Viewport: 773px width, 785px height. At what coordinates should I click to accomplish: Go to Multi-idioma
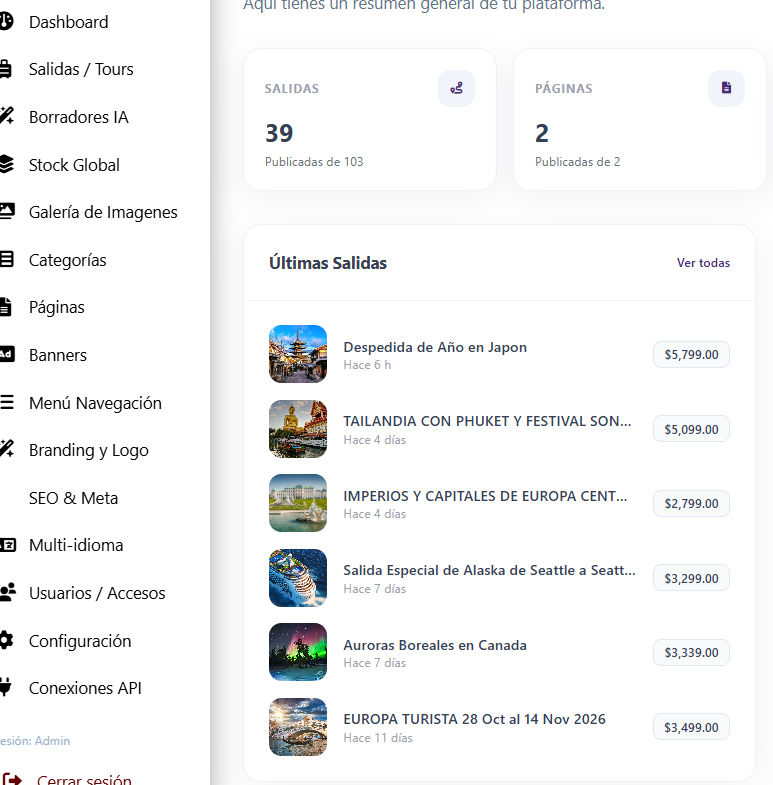pyautogui.click(x=76, y=545)
